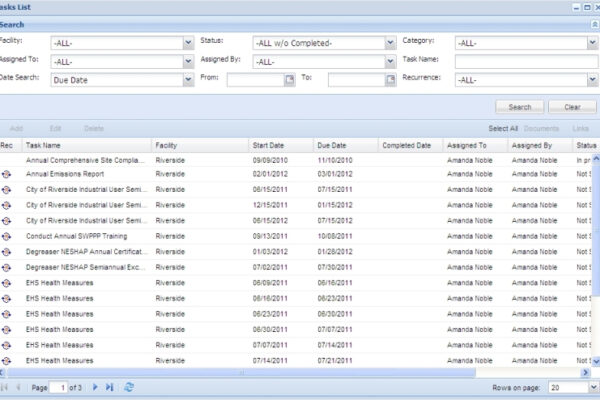The width and height of the screenshot is (600, 400).
Task: Click recurrence icon of EHS Health Measures row starting 06/30/2011
Action: tap(6, 330)
